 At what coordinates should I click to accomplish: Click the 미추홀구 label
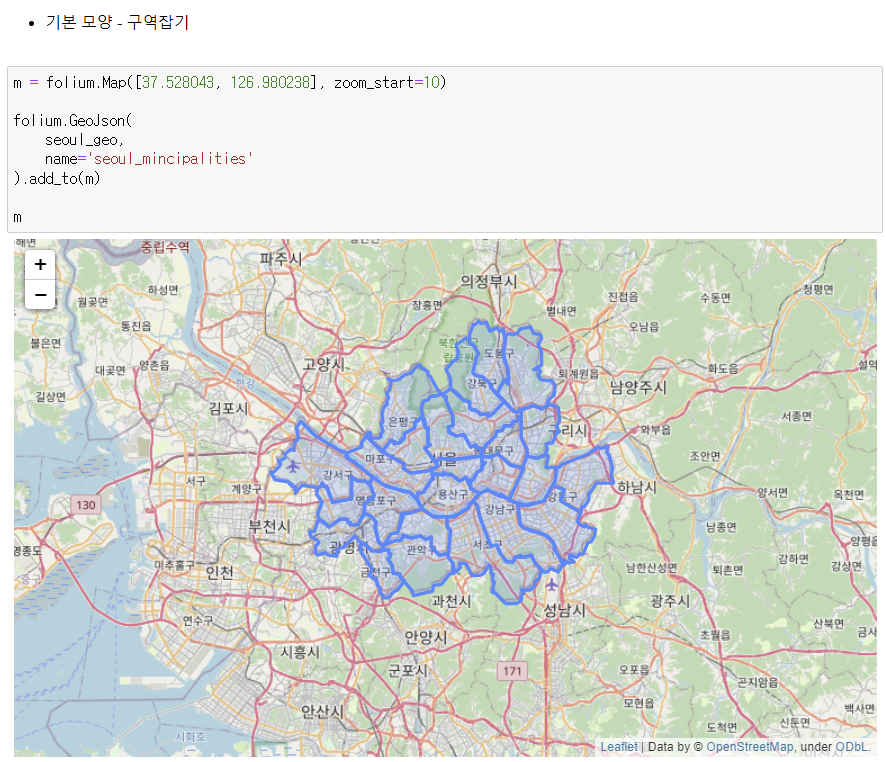tap(174, 565)
